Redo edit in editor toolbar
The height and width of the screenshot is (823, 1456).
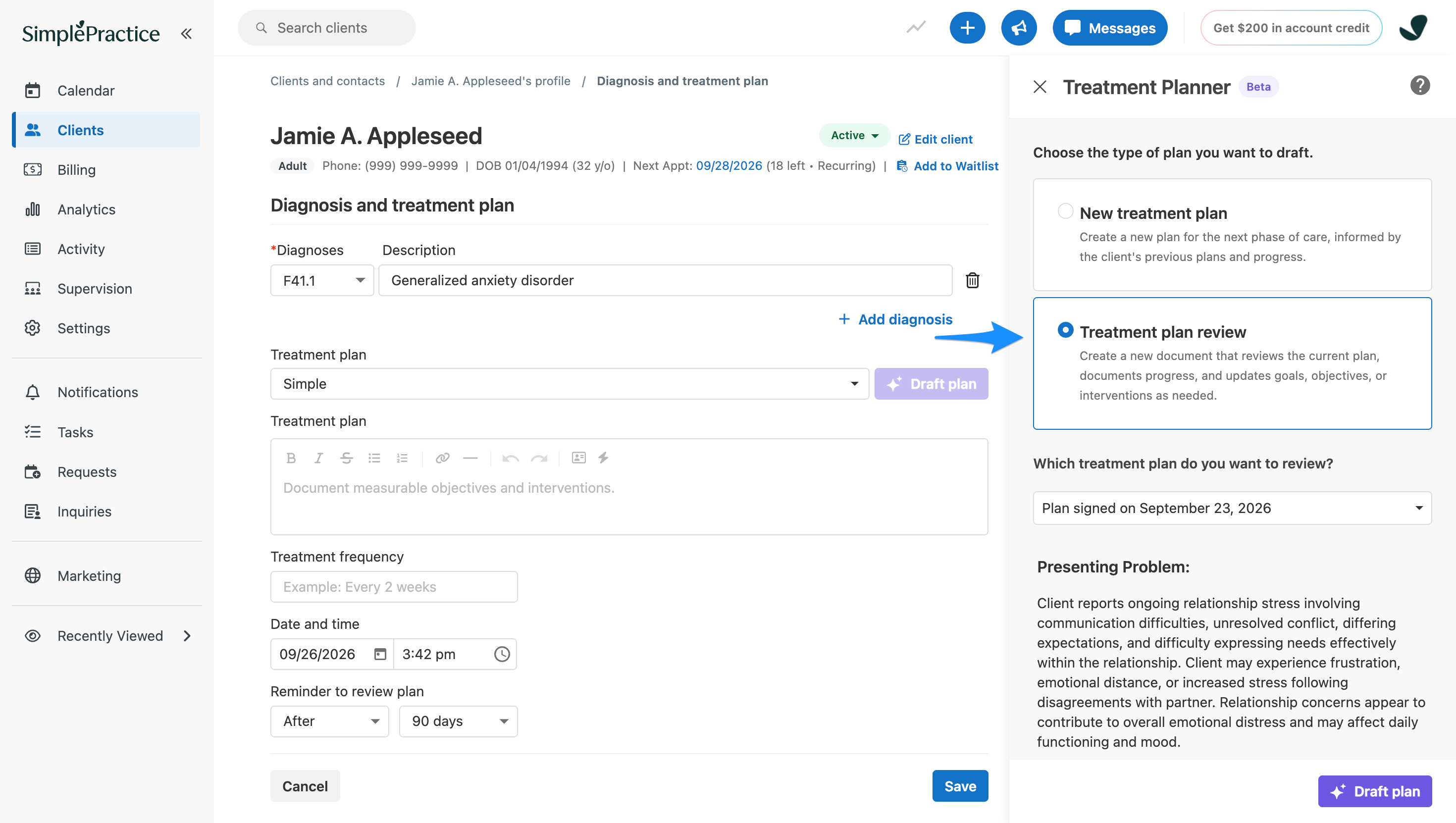[539, 458]
